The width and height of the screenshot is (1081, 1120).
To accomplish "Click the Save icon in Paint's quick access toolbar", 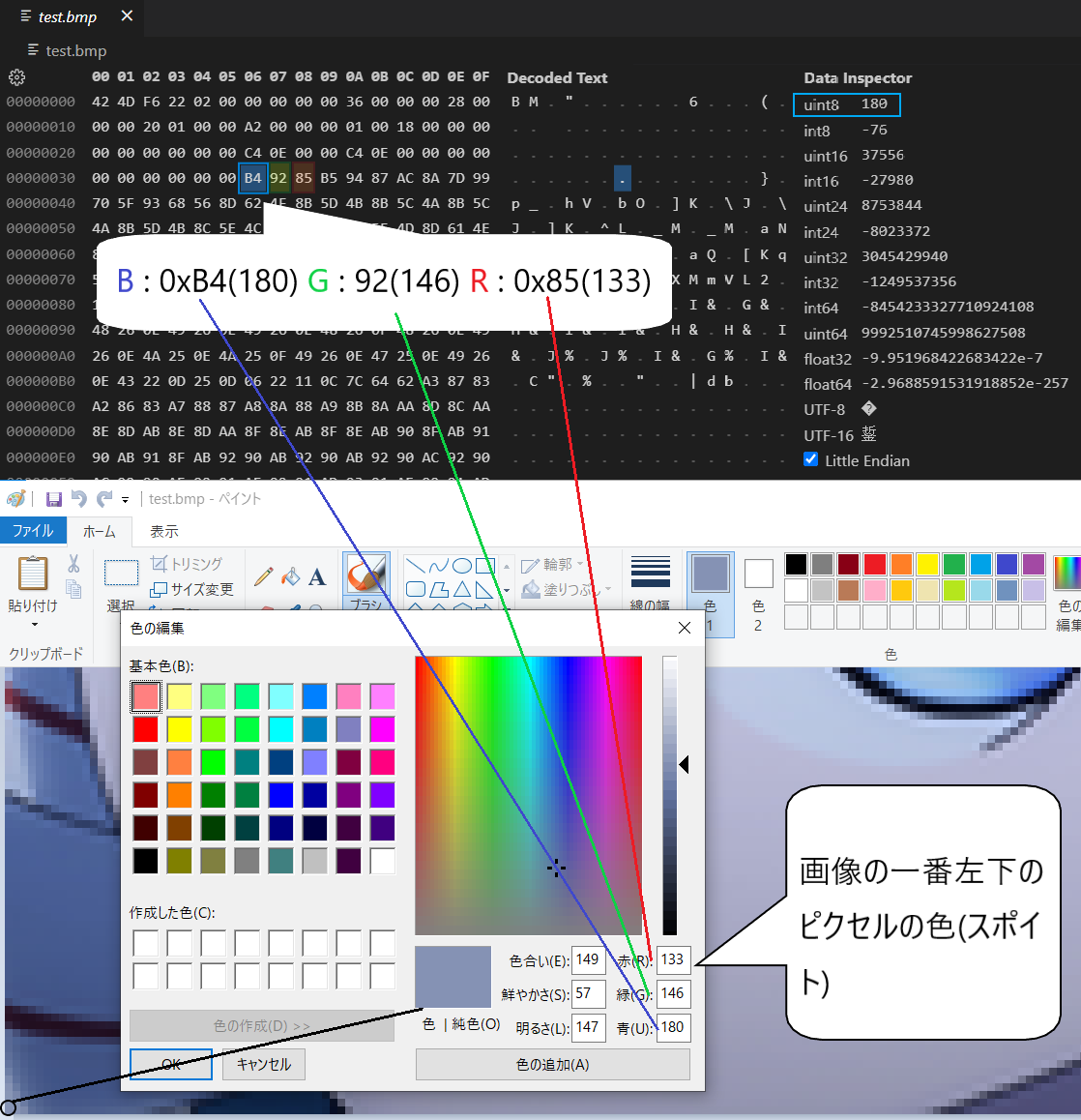I will point(54,498).
